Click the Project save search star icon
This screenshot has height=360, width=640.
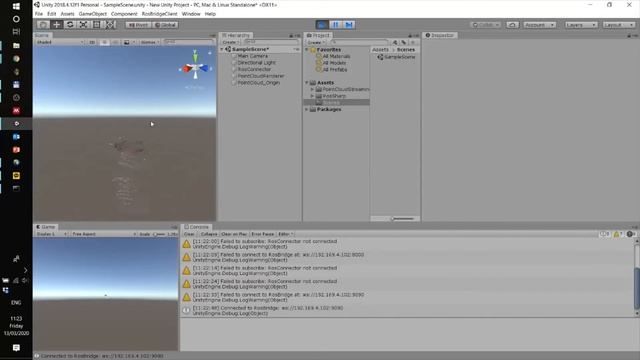(413, 42)
